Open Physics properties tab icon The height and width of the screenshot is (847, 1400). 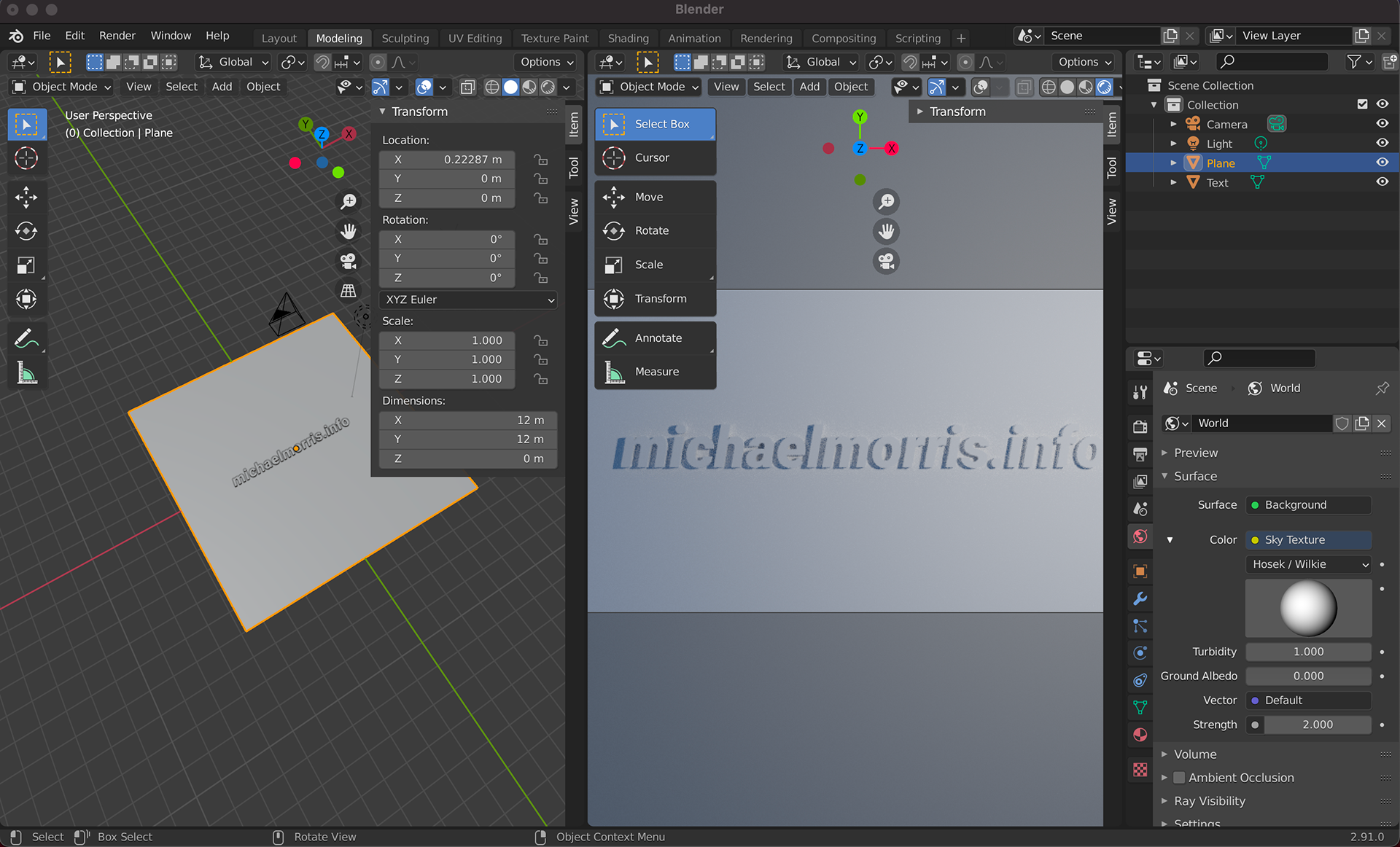point(1140,652)
